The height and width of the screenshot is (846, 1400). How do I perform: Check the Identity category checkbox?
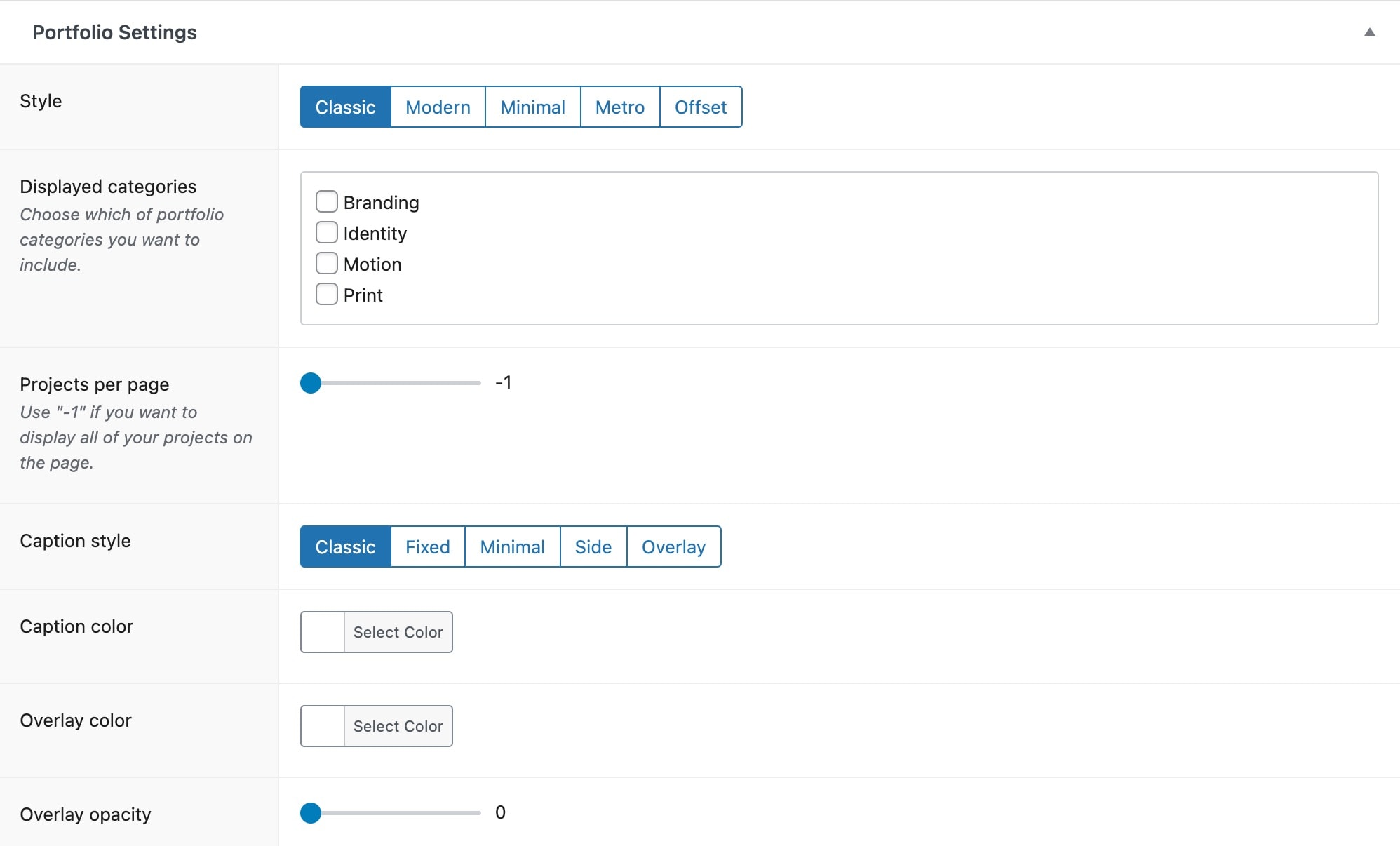pyautogui.click(x=327, y=232)
